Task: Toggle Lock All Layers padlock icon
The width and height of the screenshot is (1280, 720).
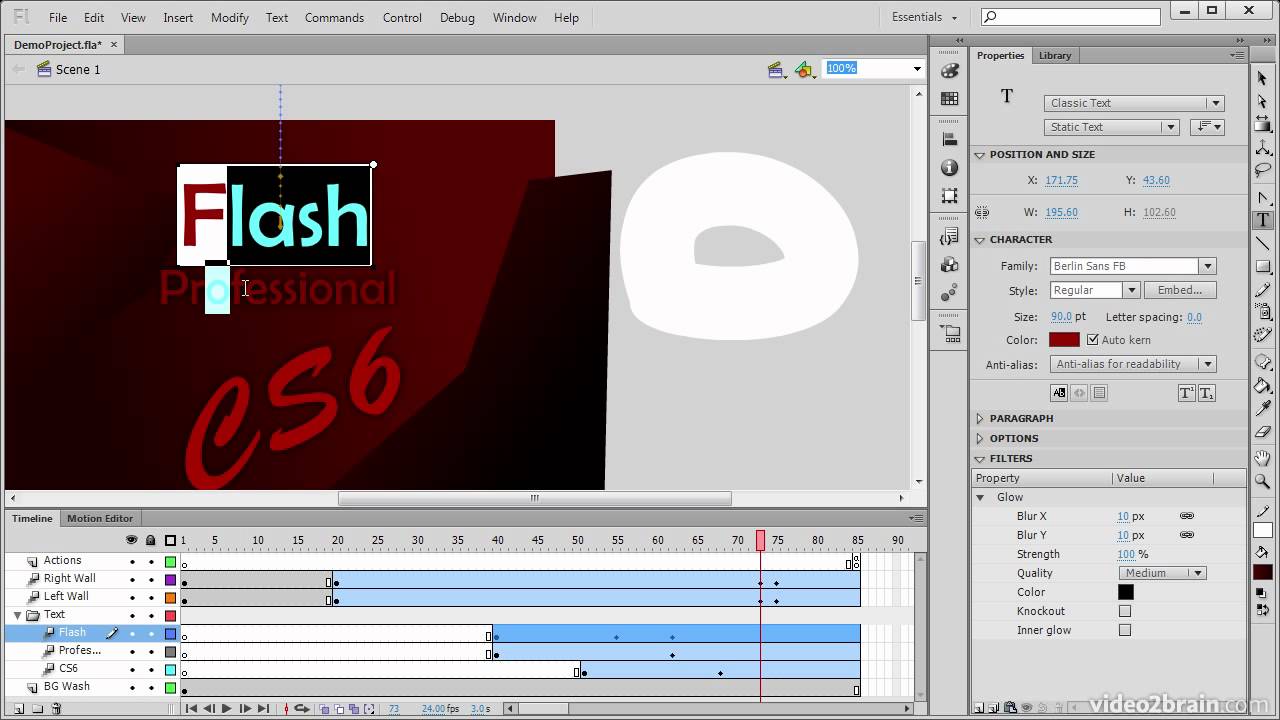Action: pos(151,540)
